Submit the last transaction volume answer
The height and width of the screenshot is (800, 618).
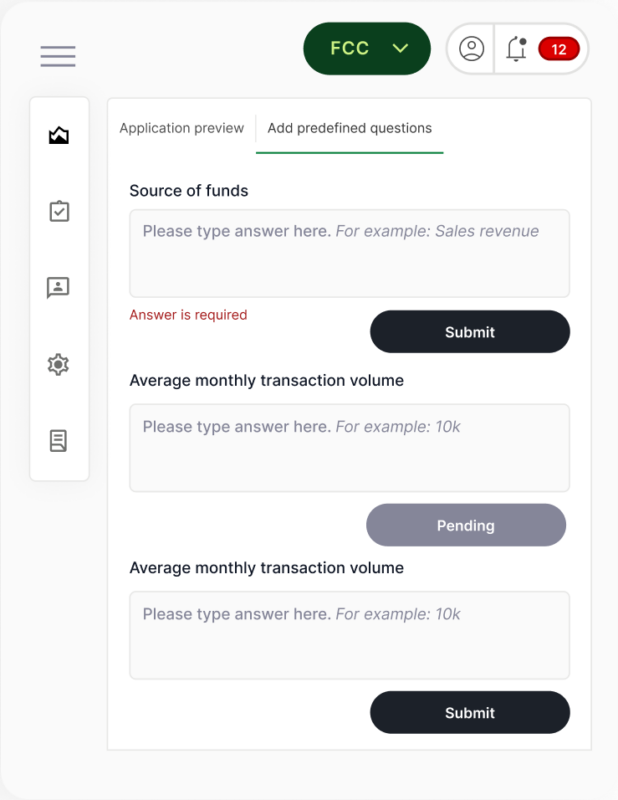click(x=469, y=713)
